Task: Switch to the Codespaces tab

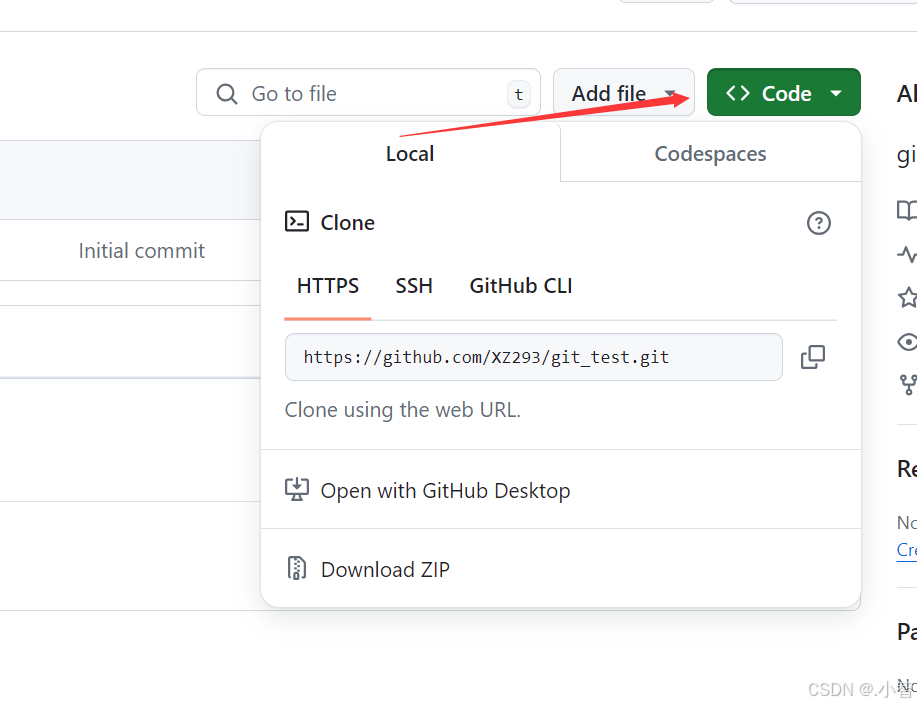Action: click(710, 154)
